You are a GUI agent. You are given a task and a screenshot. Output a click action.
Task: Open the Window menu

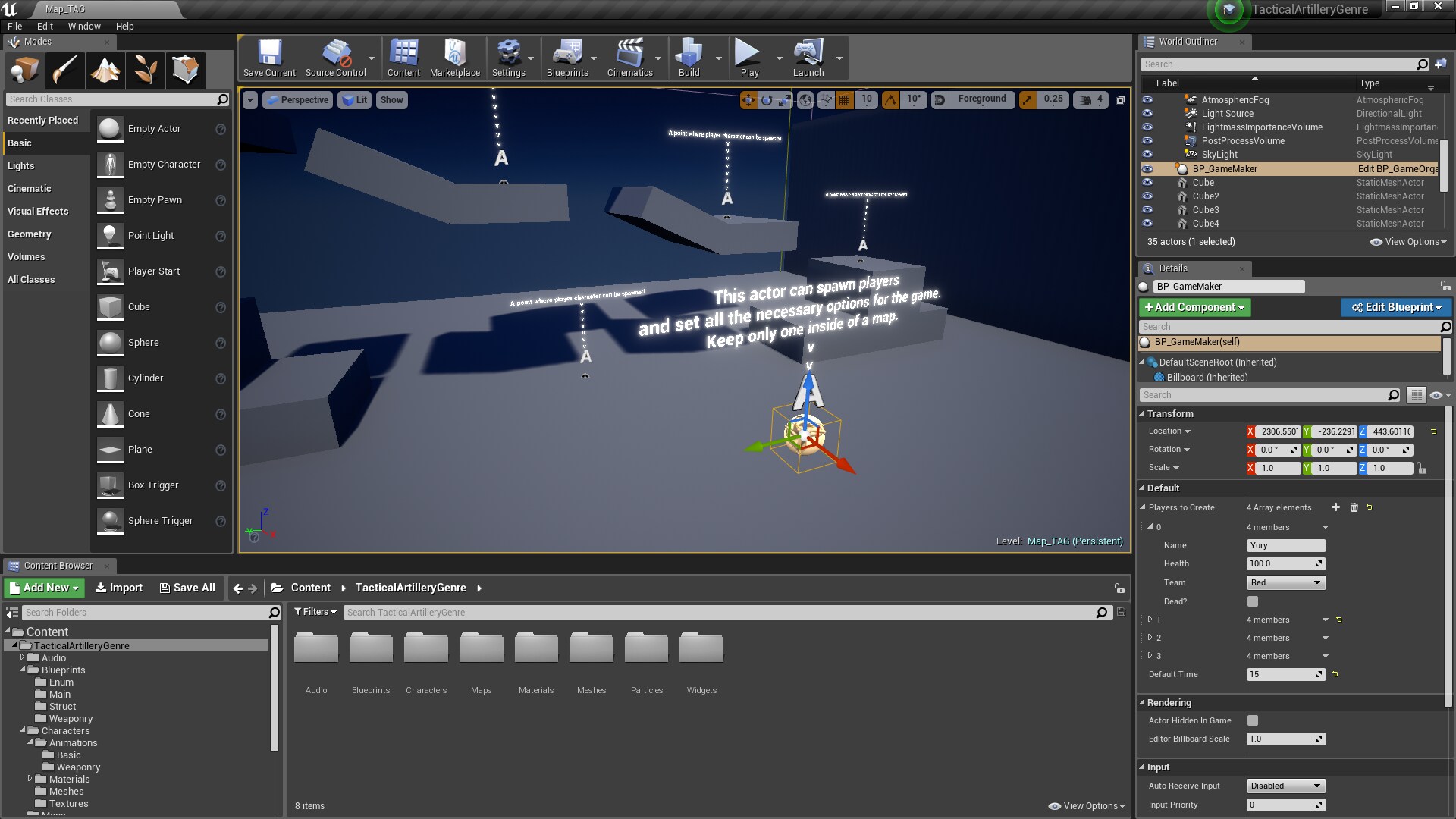83,26
